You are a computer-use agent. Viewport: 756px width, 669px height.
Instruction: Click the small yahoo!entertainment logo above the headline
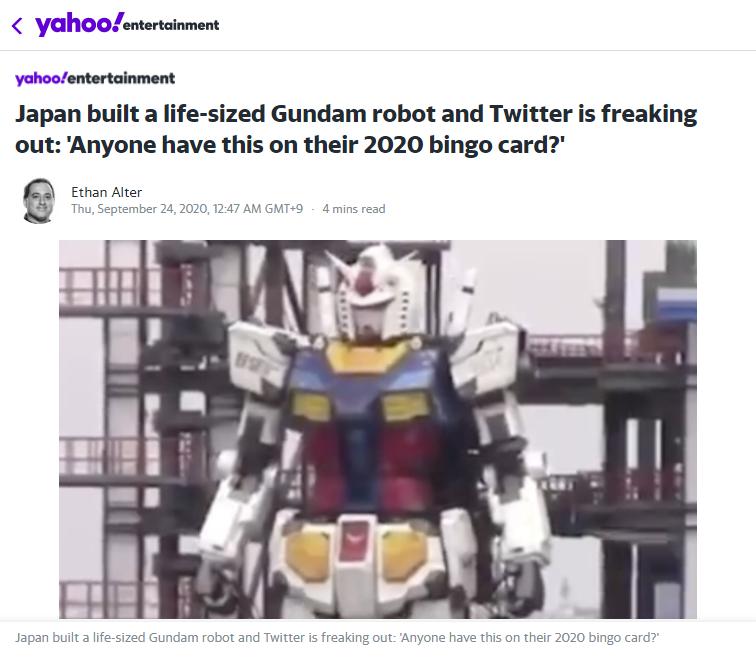[x=95, y=78]
